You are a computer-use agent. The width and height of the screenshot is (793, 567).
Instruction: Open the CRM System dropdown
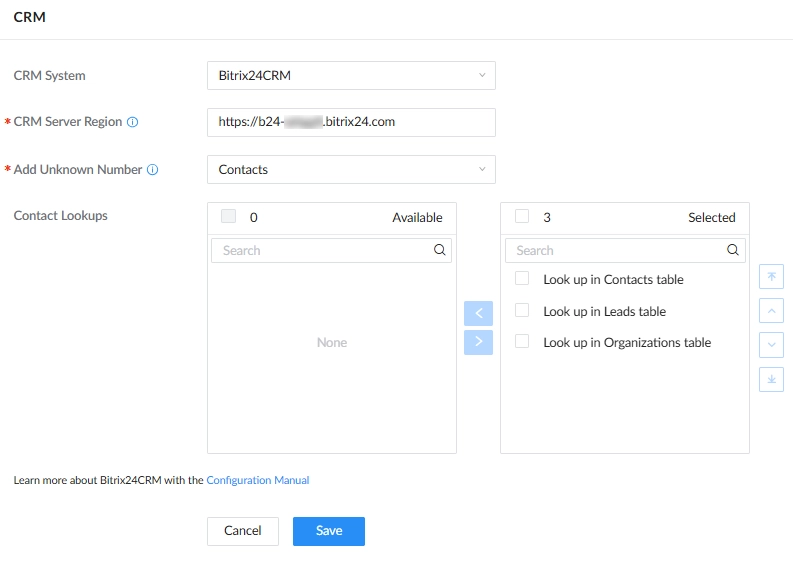(351, 76)
